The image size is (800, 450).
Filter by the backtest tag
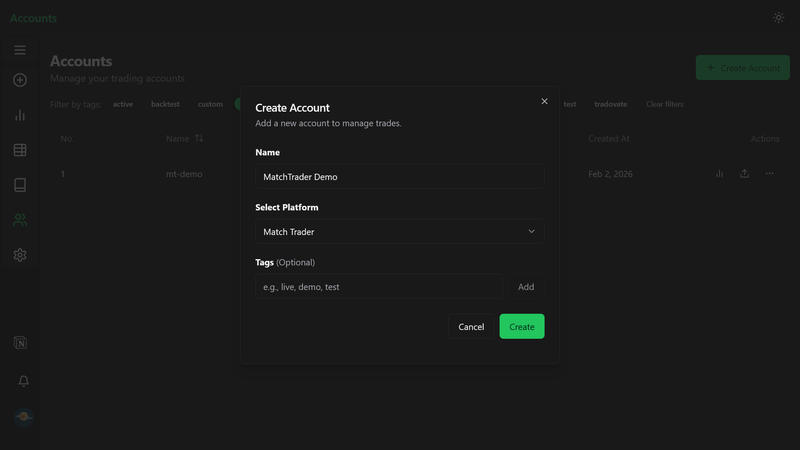[165, 104]
